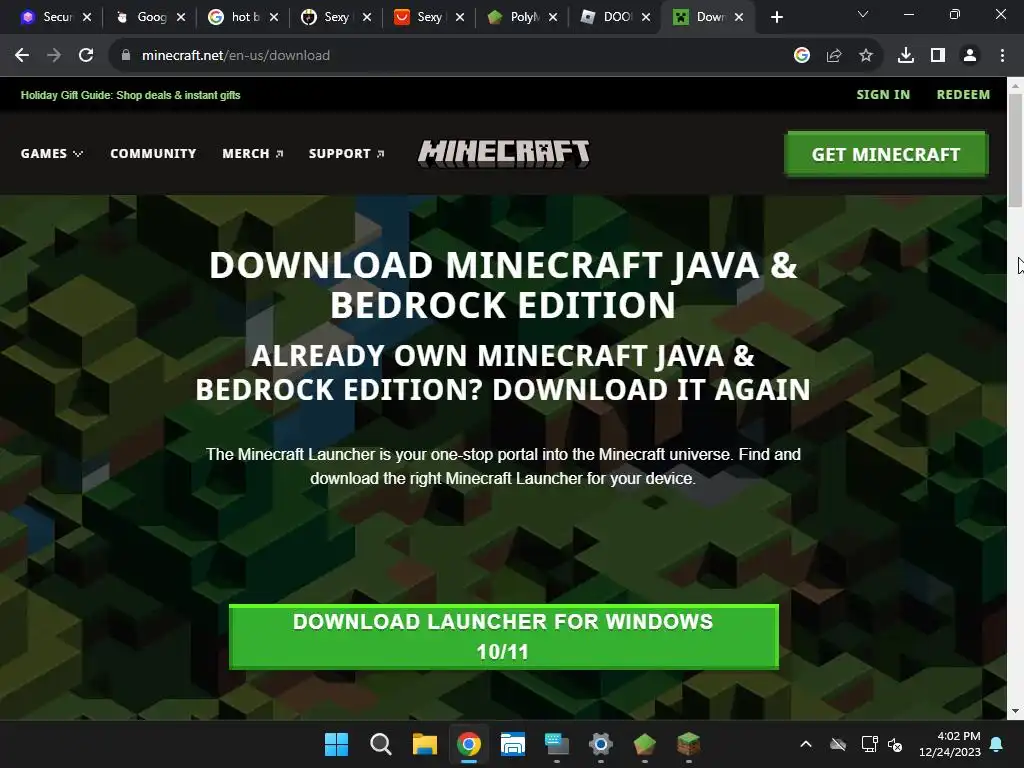
Task: Open File Explorer from taskbar
Action: (424, 744)
